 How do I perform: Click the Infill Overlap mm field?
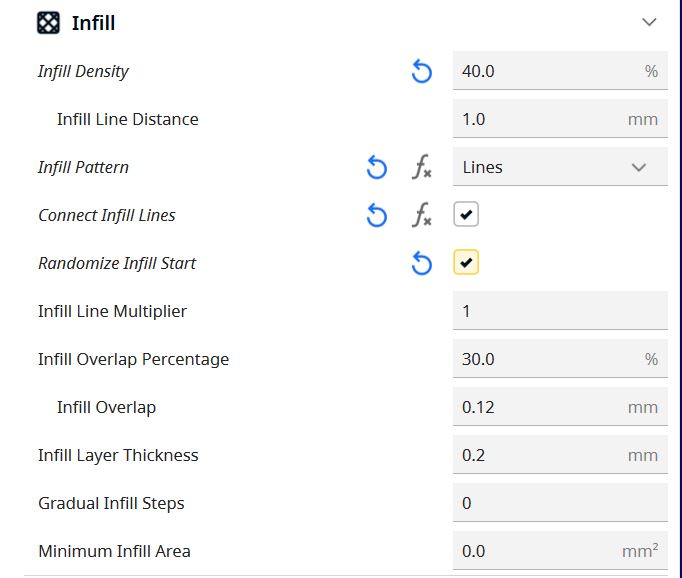[560, 407]
